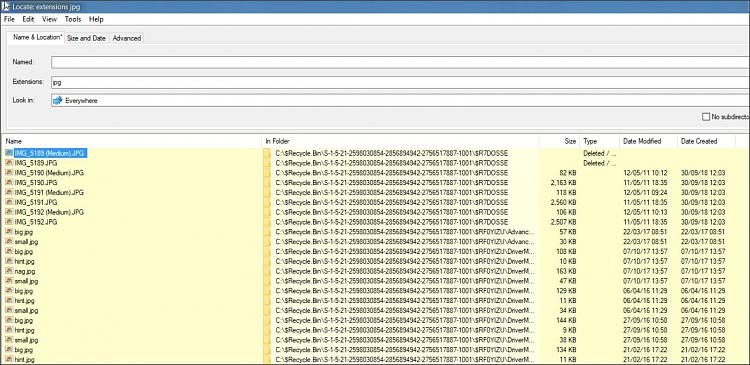Open the File menu

(9, 19)
